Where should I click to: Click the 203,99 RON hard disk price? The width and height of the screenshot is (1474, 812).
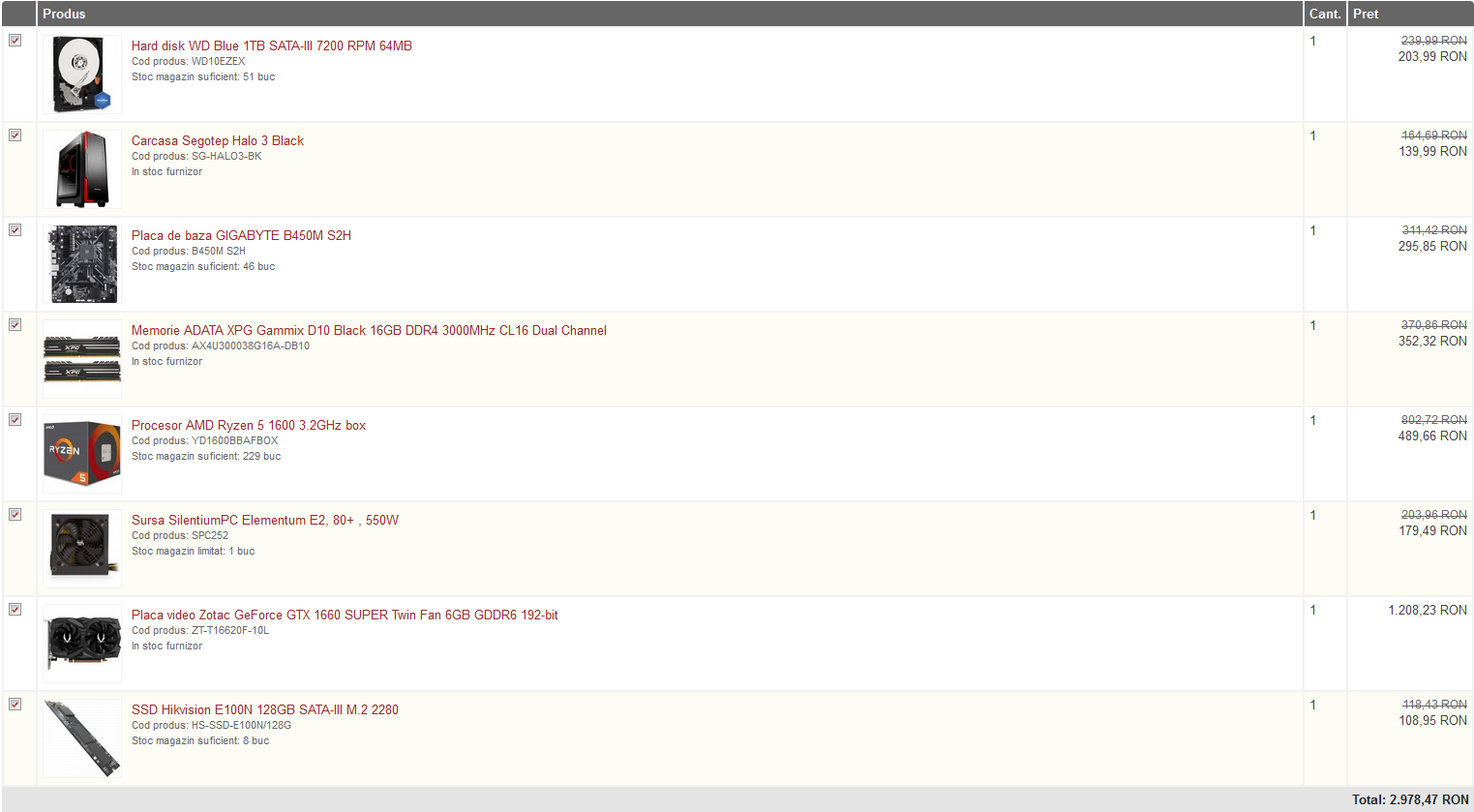tap(1432, 57)
